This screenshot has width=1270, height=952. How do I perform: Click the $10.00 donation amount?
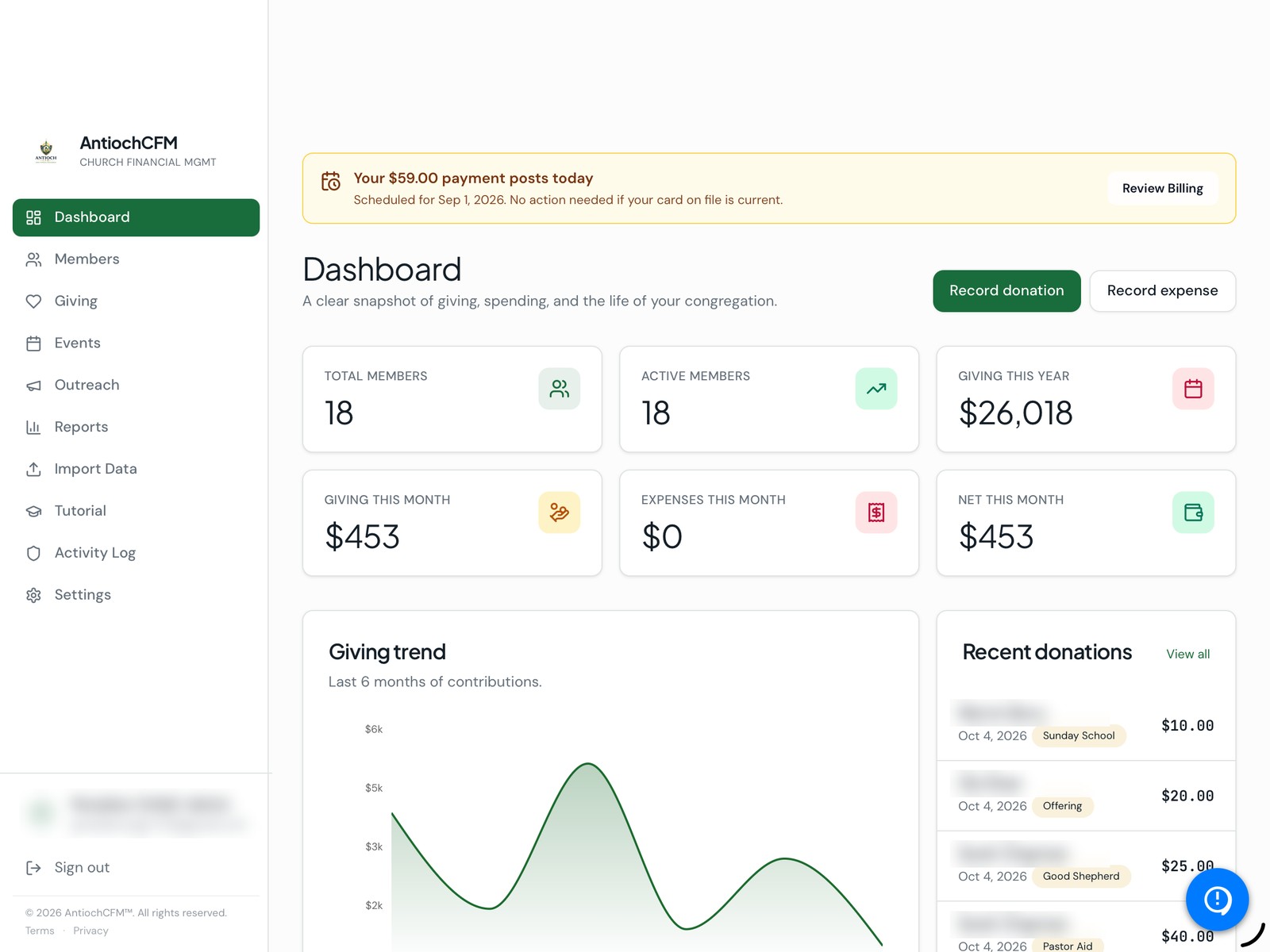point(1187,726)
